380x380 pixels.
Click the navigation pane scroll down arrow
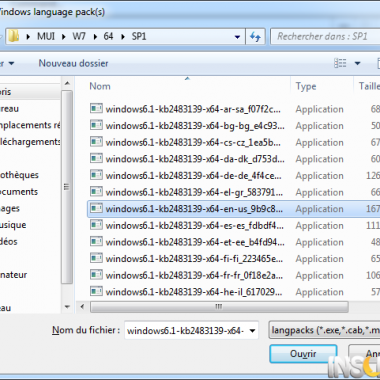coord(67,307)
